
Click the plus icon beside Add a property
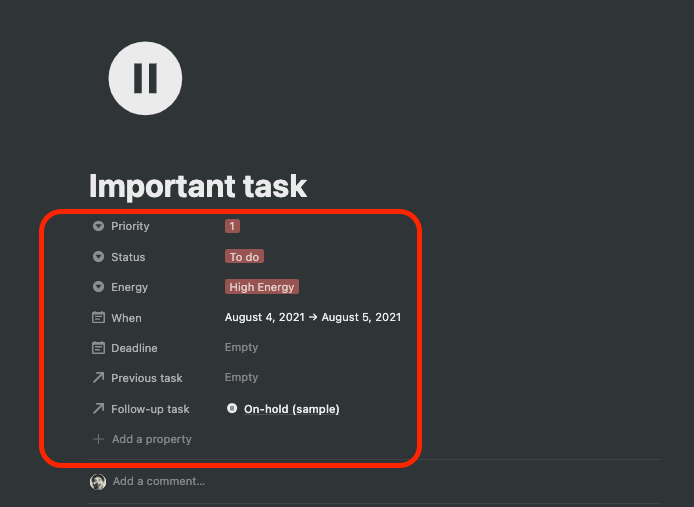[x=98, y=439]
